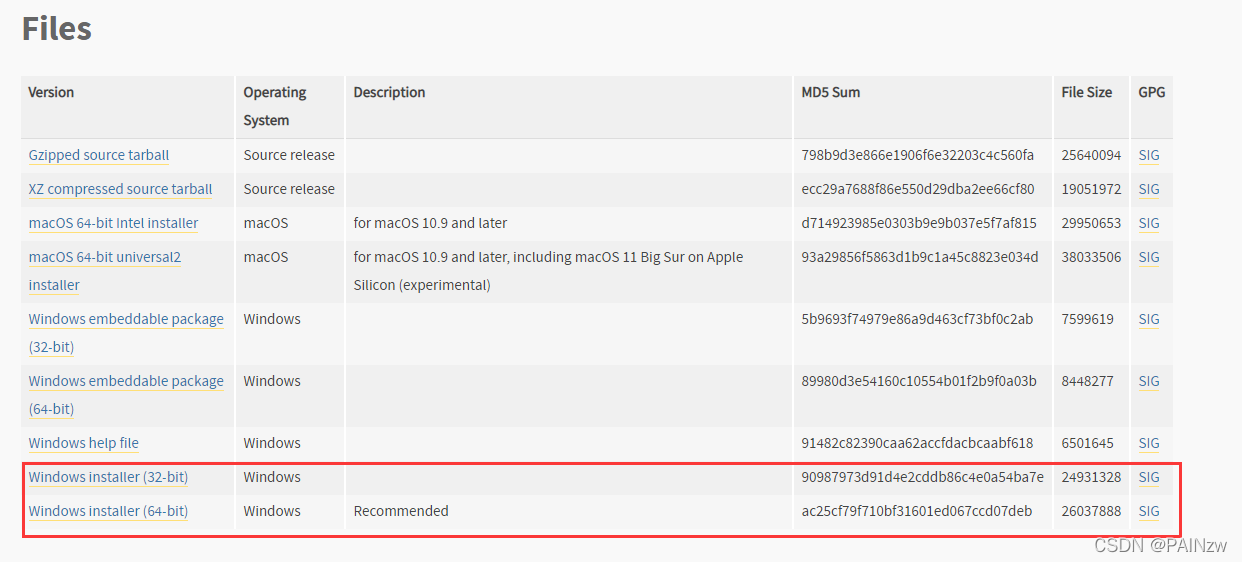Select MD5 sum ac25cf79f710bf31601ed067ccd07deb
1242x562 pixels.
click(x=917, y=511)
